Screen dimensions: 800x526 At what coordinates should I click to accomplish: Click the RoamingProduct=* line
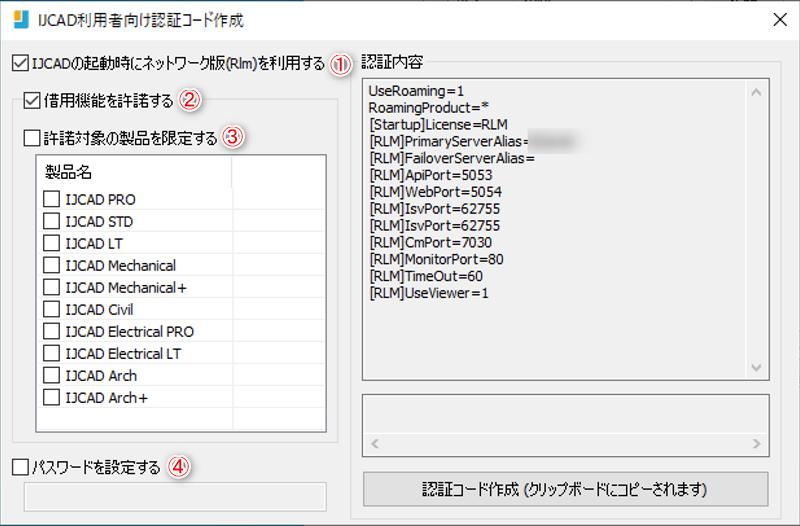point(429,108)
